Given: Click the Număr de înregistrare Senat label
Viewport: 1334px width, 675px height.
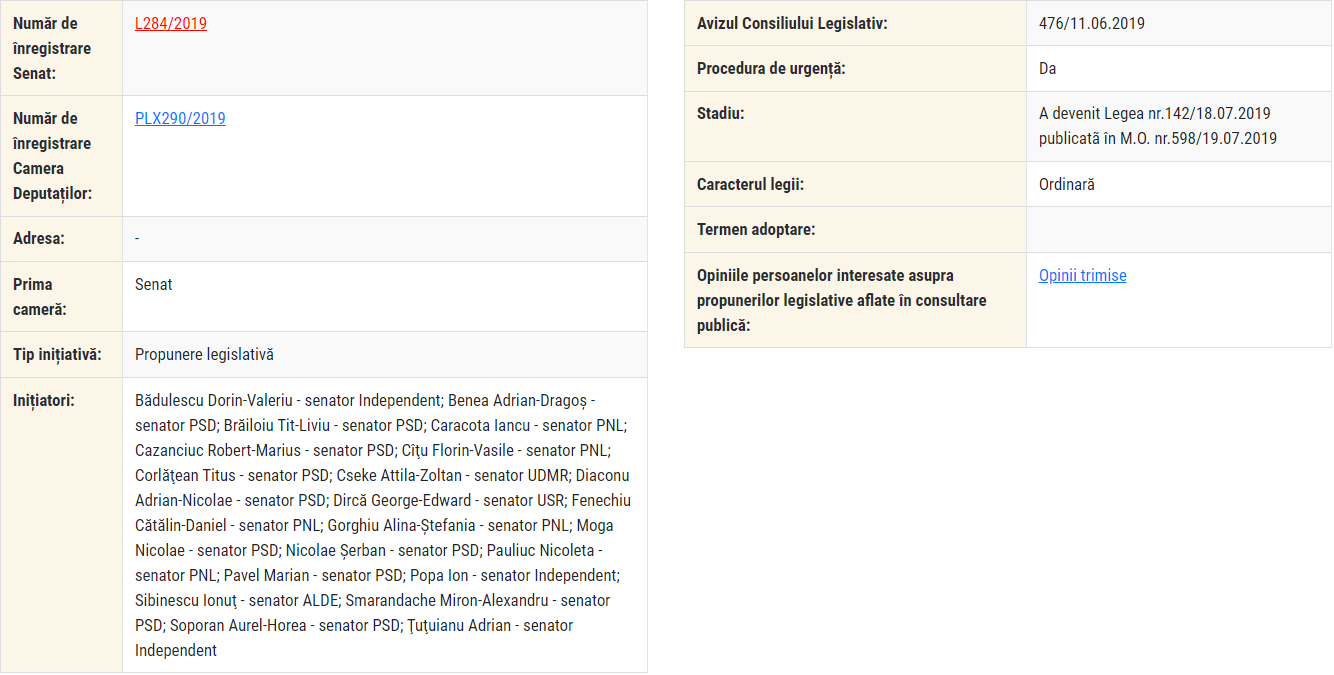Looking at the screenshot, I should [52, 48].
